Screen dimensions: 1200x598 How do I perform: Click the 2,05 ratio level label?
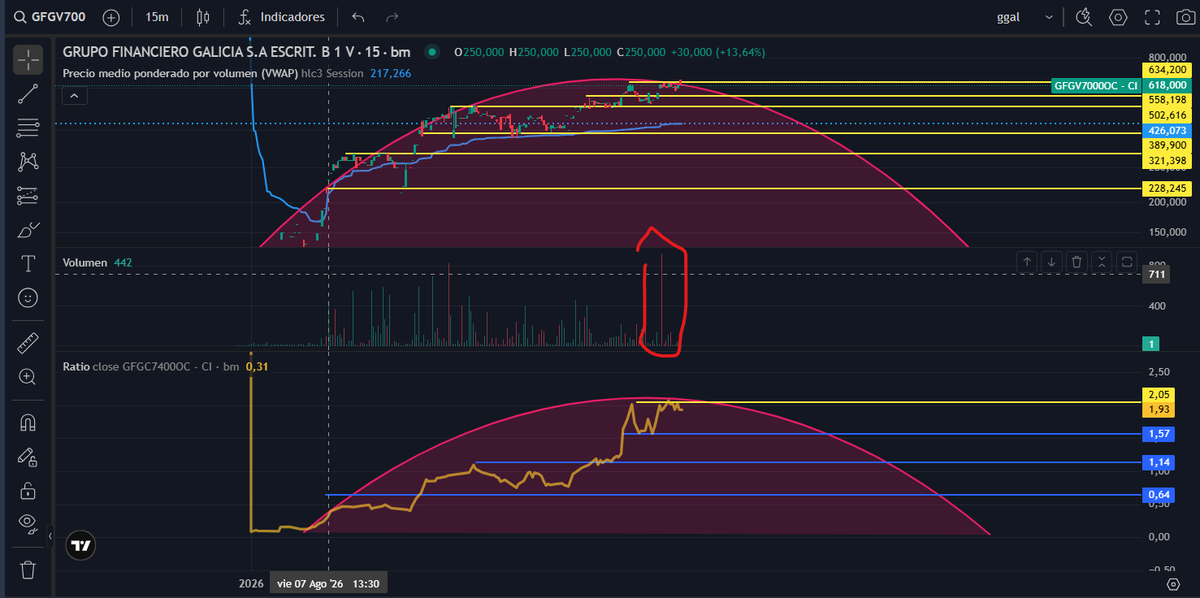1158,396
